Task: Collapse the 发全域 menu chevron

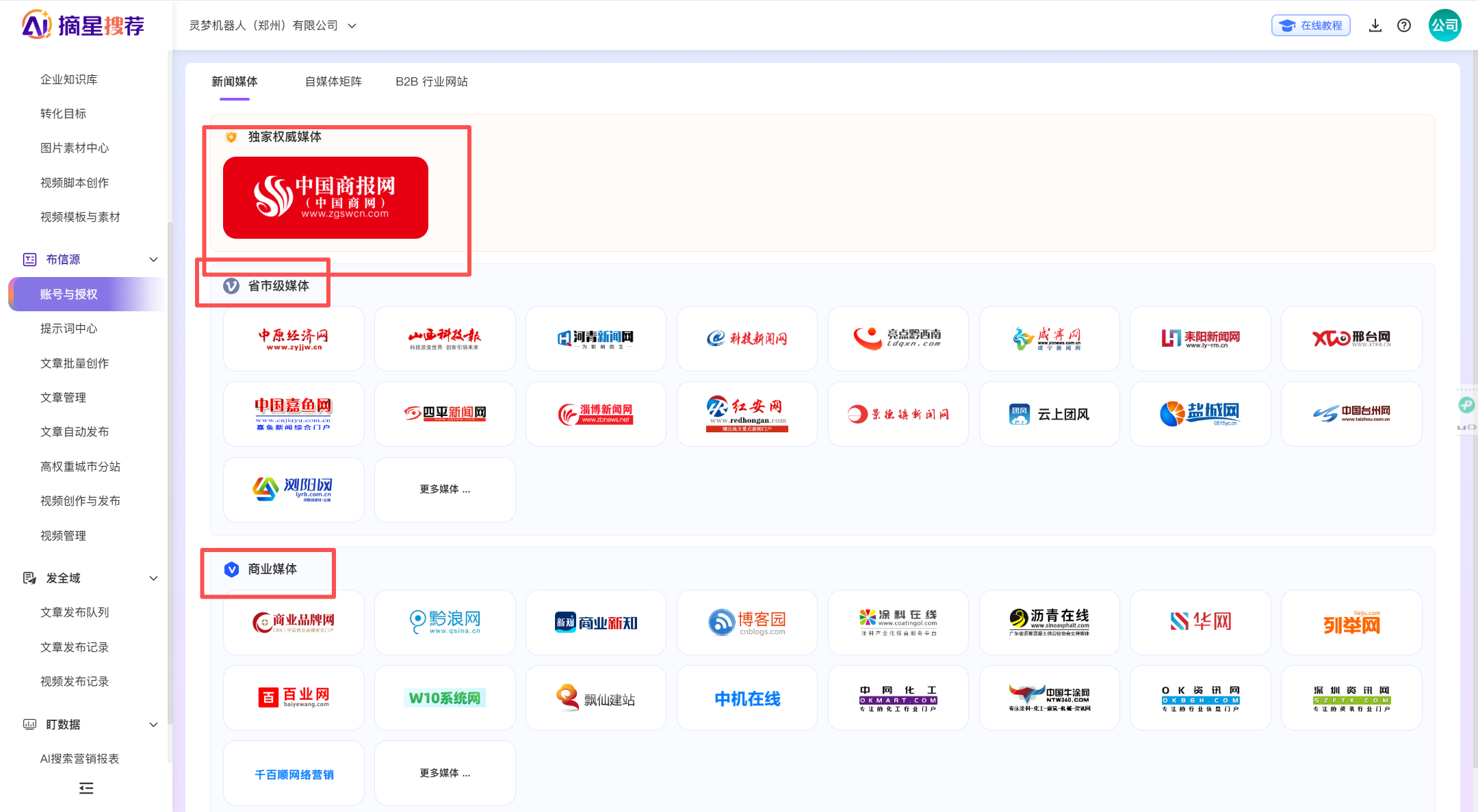Action: click(x=153, y=578)
